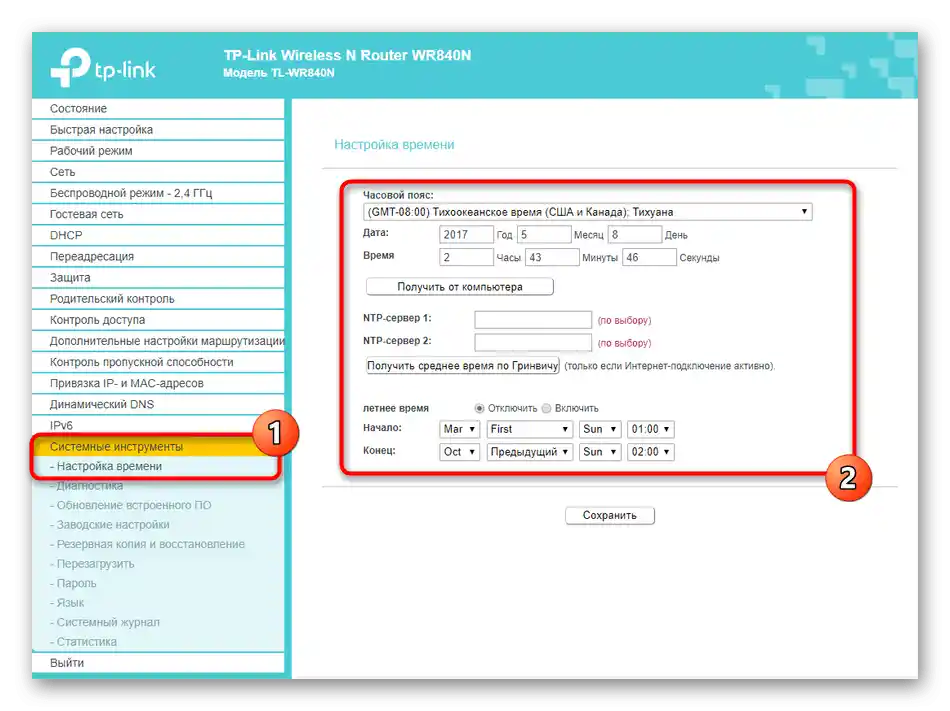The image size is (950, 711).
Task: Go to Рабочий режим page
Action: (x=158, y=151)
